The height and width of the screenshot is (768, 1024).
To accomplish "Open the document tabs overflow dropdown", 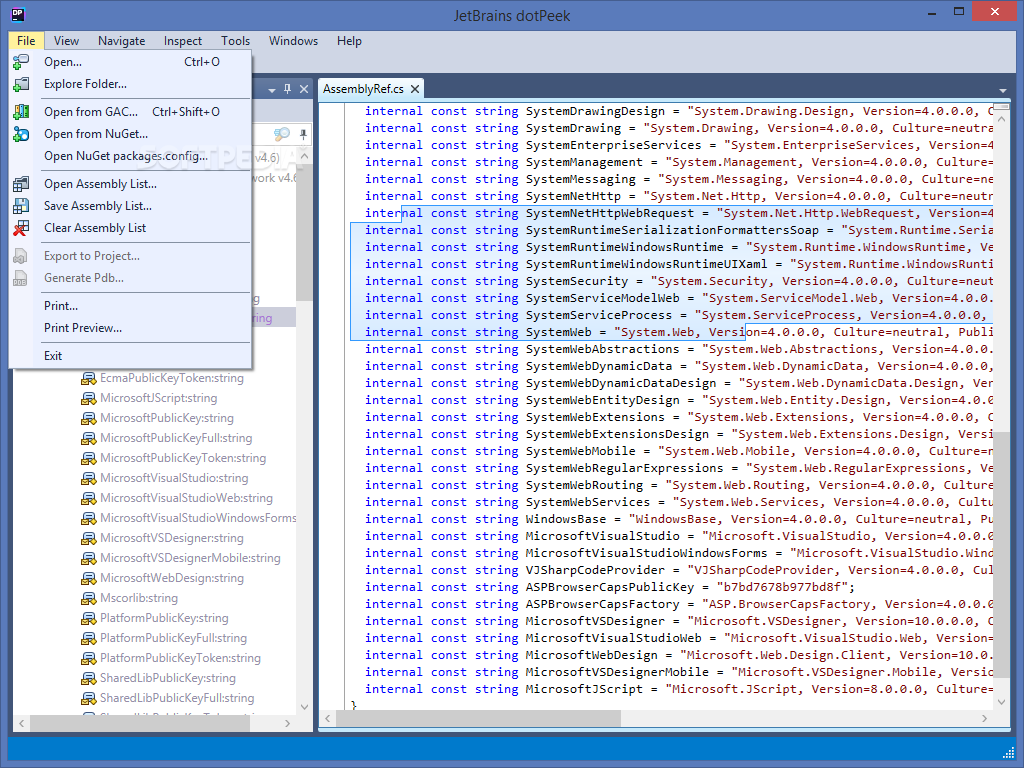I will 1002,91.
